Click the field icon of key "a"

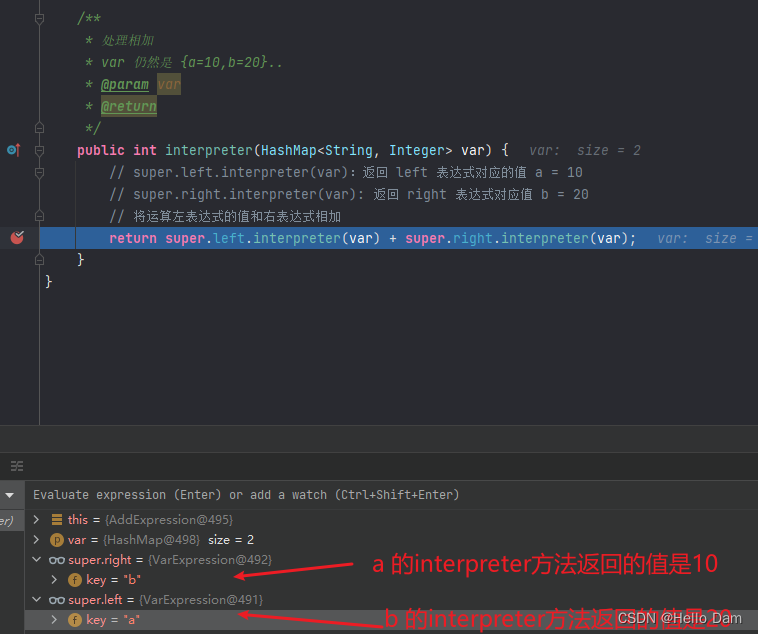pos(74,620)
